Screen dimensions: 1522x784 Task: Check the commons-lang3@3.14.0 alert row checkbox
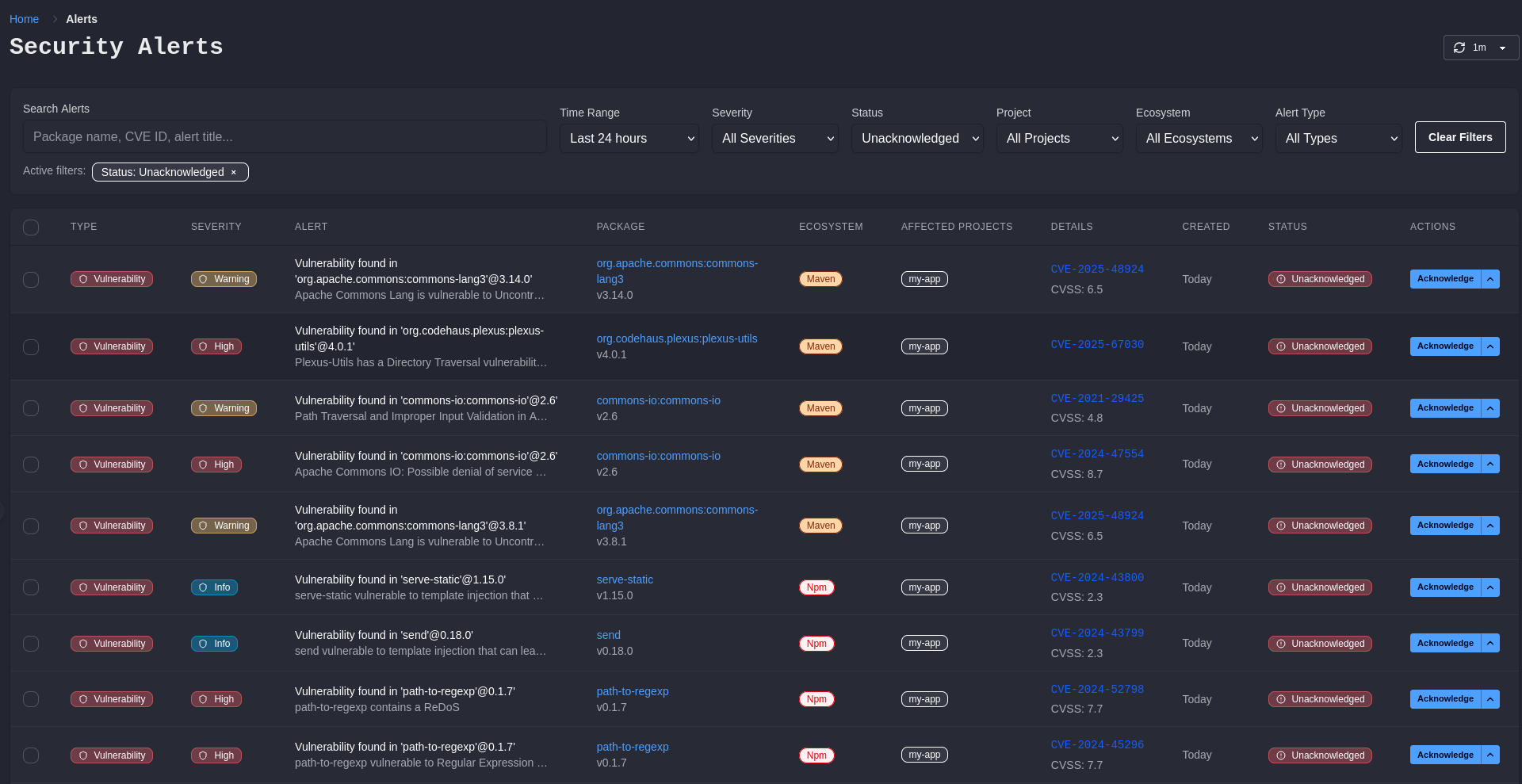tap(31, 280)
